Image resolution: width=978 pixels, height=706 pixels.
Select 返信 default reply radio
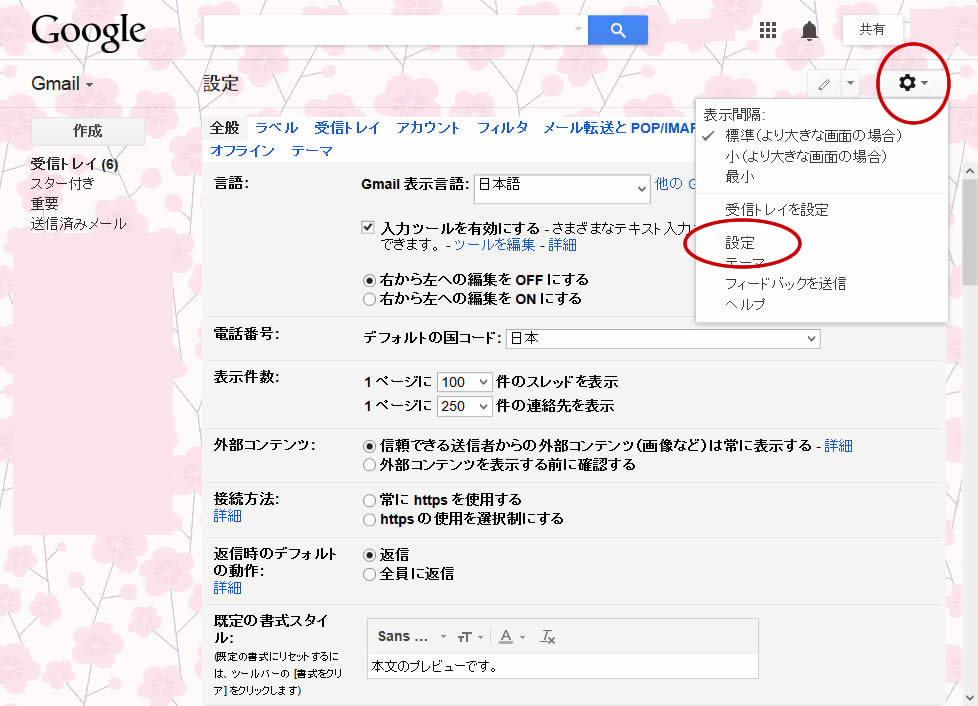[369, 555]
